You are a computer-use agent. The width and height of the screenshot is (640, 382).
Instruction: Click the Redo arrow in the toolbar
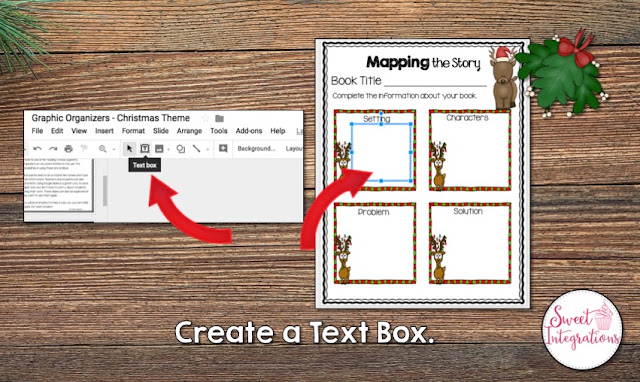point(53,149)
